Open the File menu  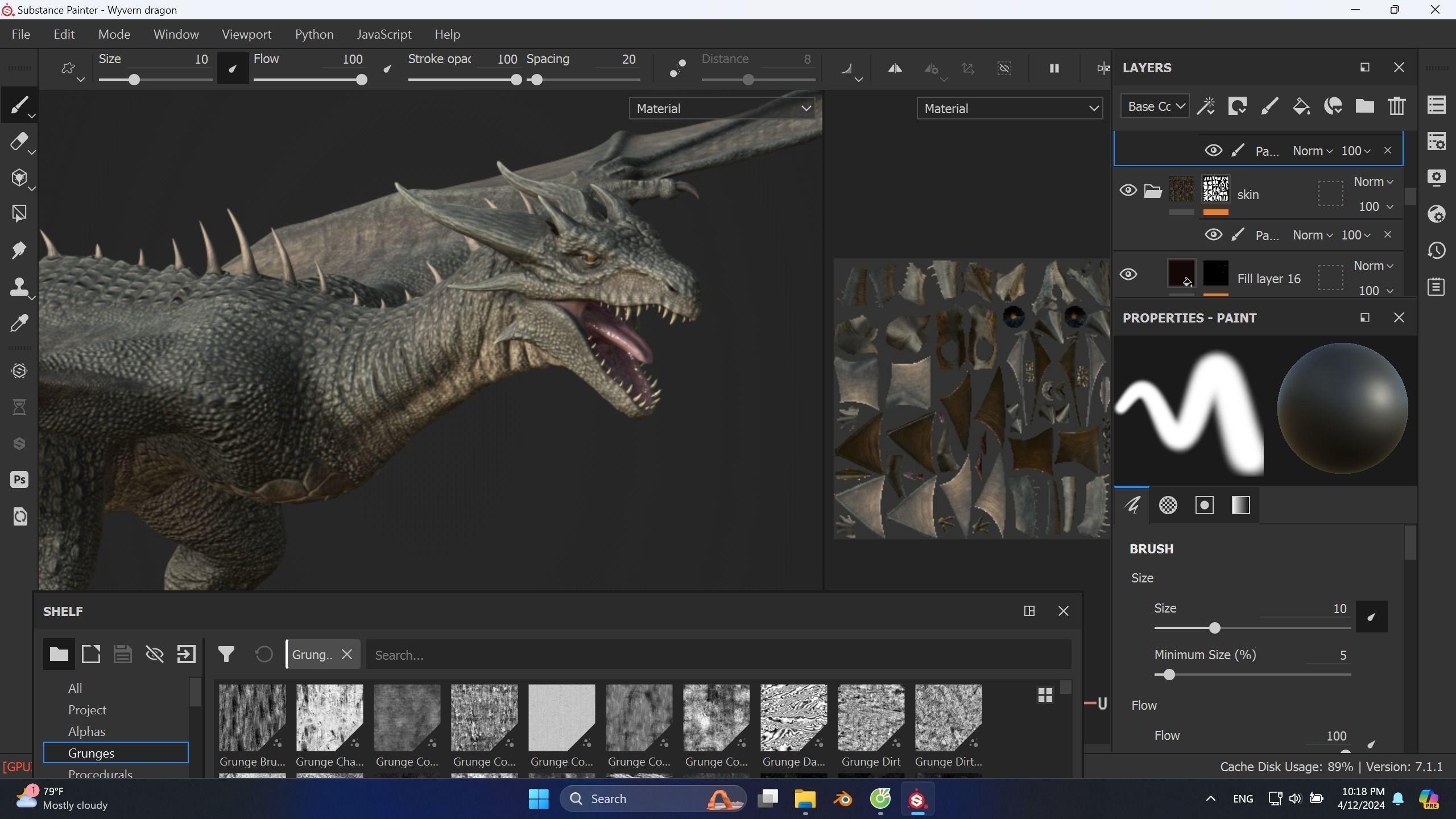pyautogui.click(x=21, y=34)
